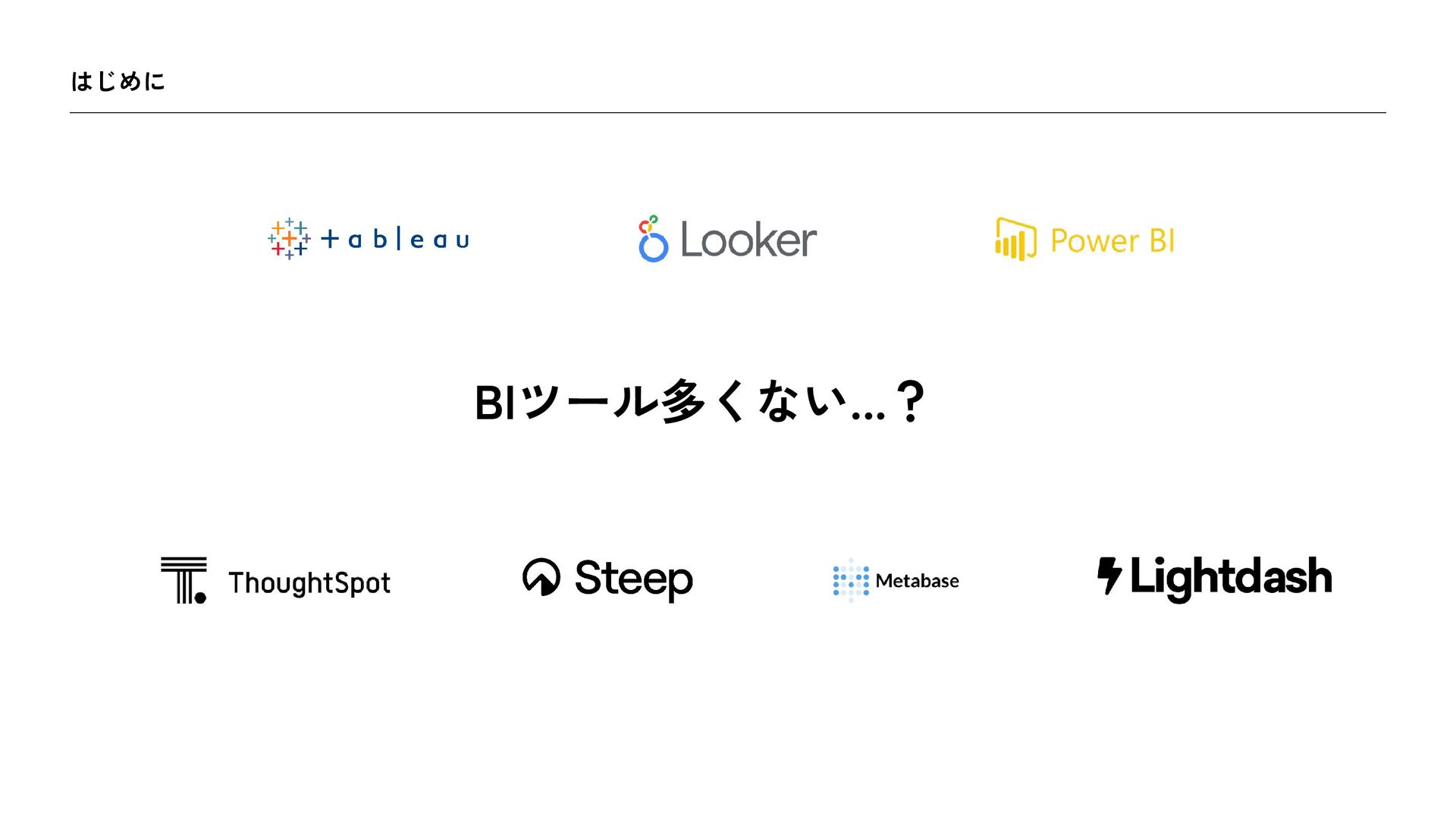This screenshot has height=819, width=1456.
Task: Click the Tableau colorful cross logo icon
Action: (x=289, y=239)
